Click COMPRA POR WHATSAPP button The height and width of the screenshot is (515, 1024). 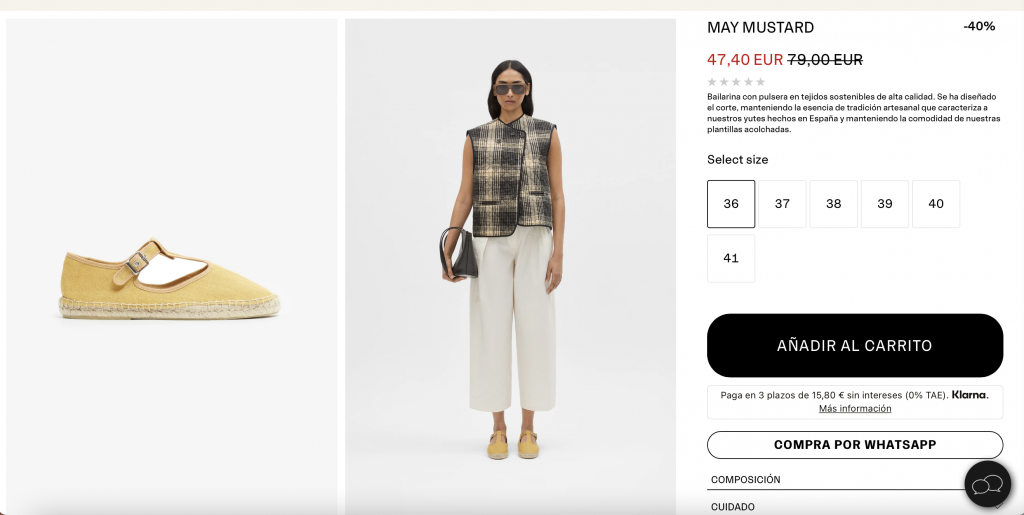pos(855,445)
